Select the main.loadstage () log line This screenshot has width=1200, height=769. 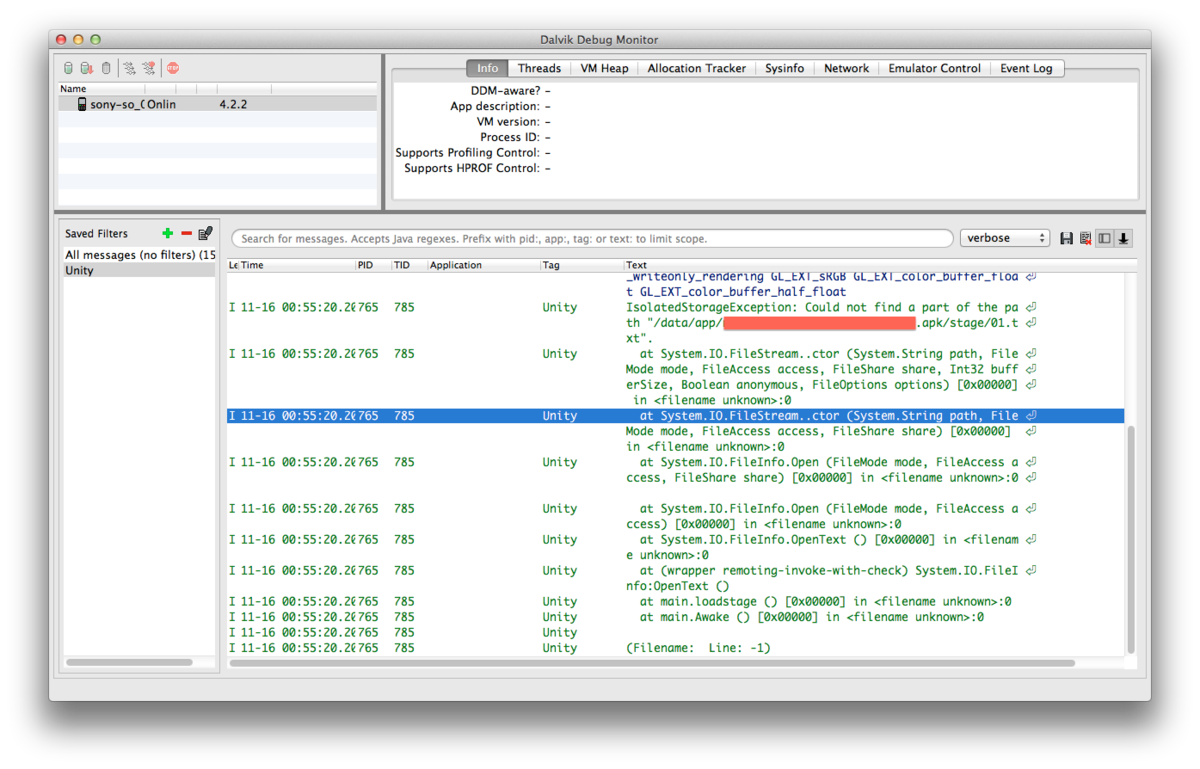pos(676,602)
